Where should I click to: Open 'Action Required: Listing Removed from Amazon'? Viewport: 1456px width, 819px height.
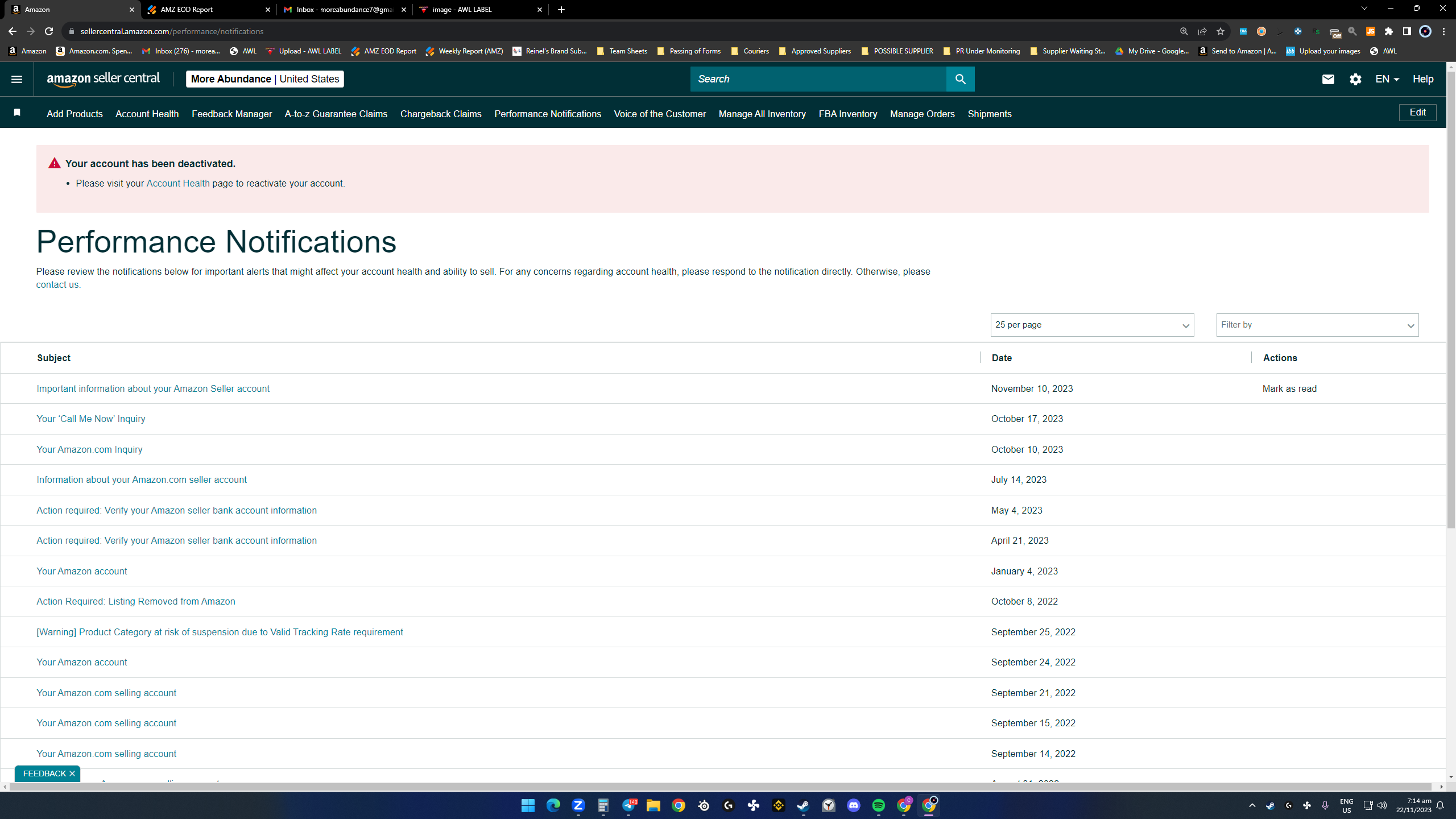click(136, 601)
